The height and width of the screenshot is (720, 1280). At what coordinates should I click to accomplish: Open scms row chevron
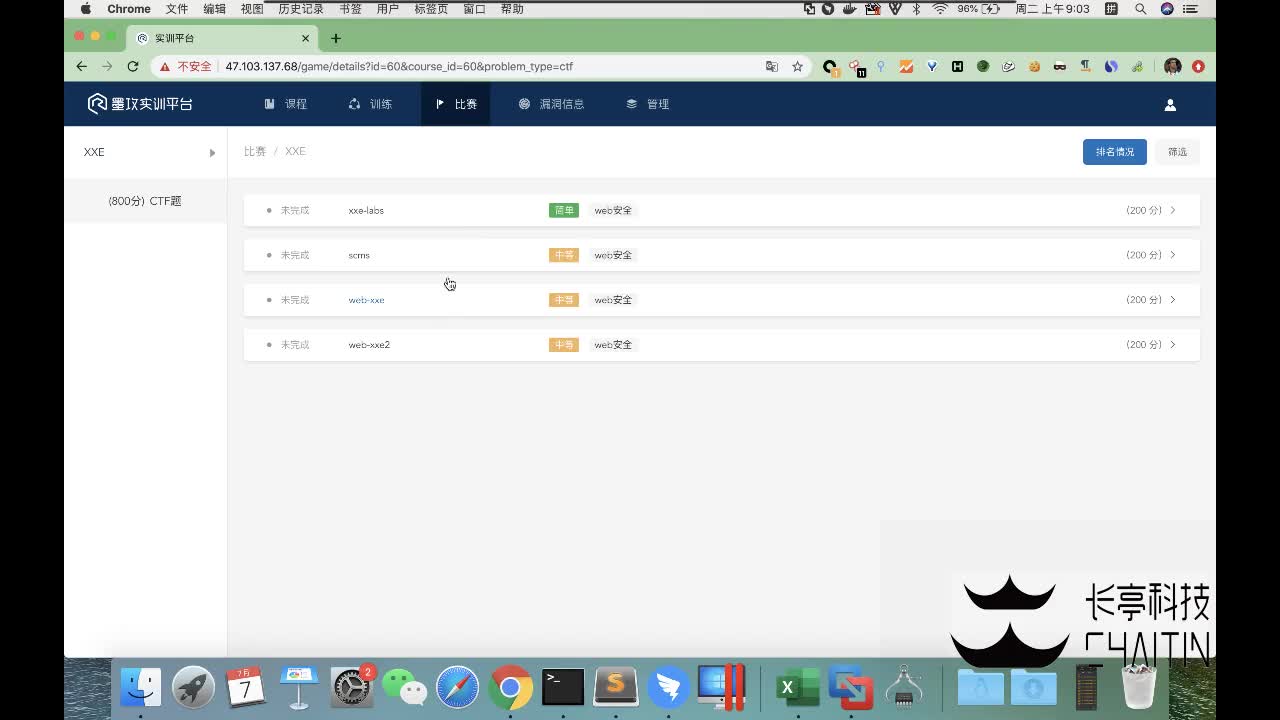(1173, 255)
